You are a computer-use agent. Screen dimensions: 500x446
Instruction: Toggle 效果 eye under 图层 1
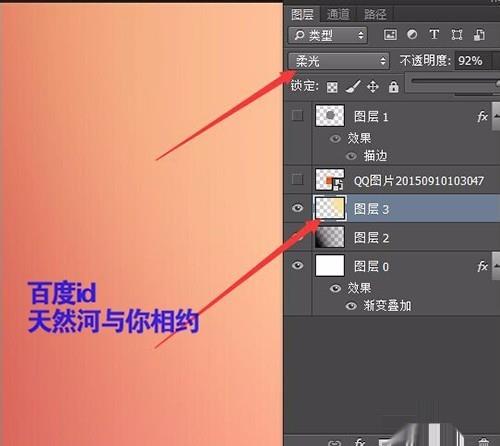[x=335, y=138]
